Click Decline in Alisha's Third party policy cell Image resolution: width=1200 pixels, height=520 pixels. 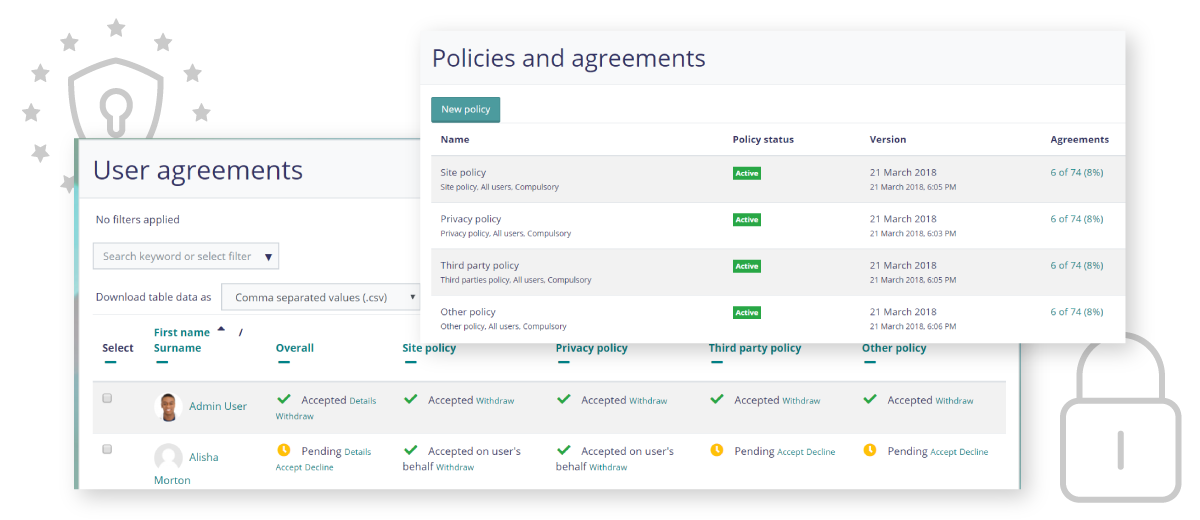click(x=821, y=452)
